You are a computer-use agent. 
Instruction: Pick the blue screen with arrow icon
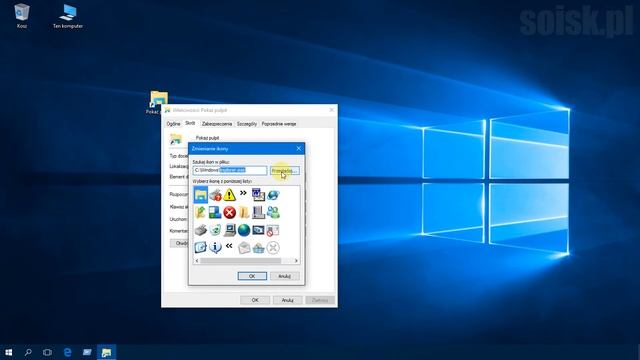[200, 247]
